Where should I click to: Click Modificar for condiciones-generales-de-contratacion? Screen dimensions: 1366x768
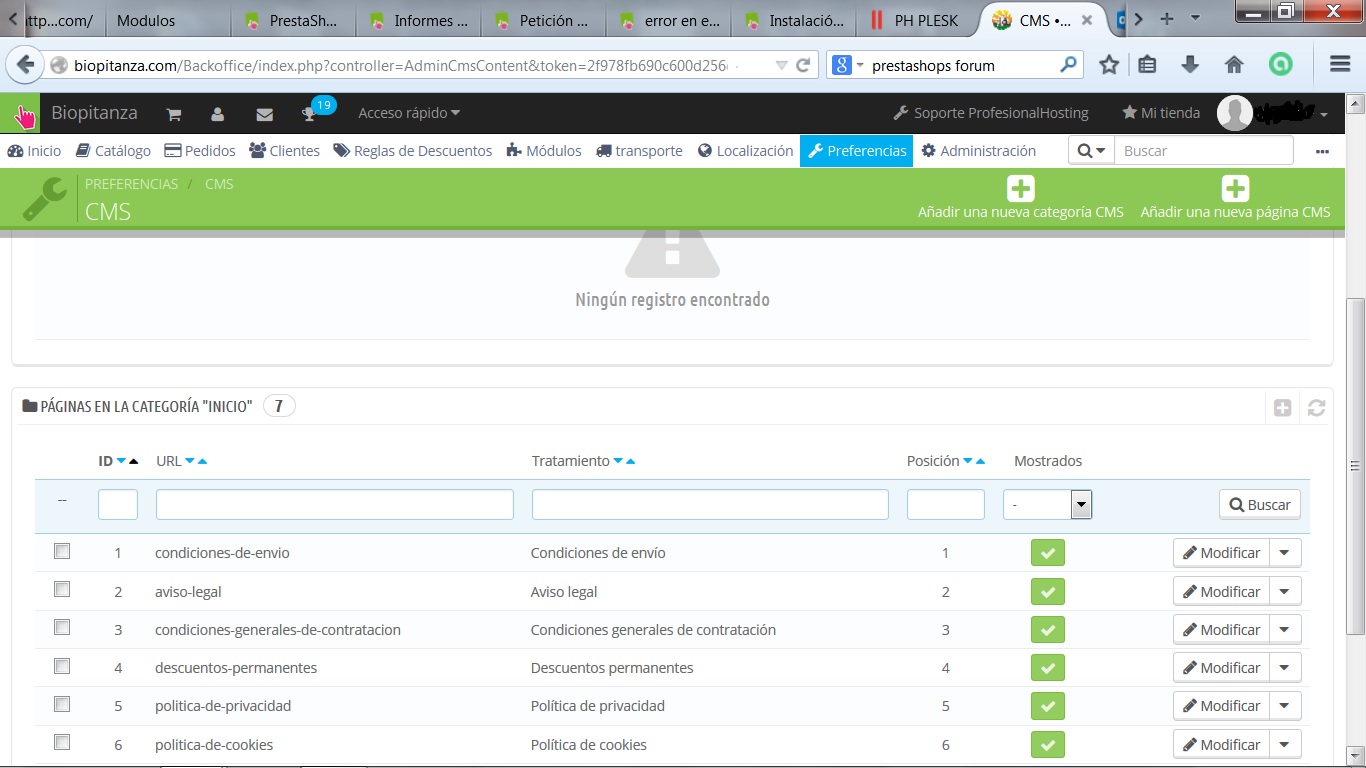pos(1221,630)
